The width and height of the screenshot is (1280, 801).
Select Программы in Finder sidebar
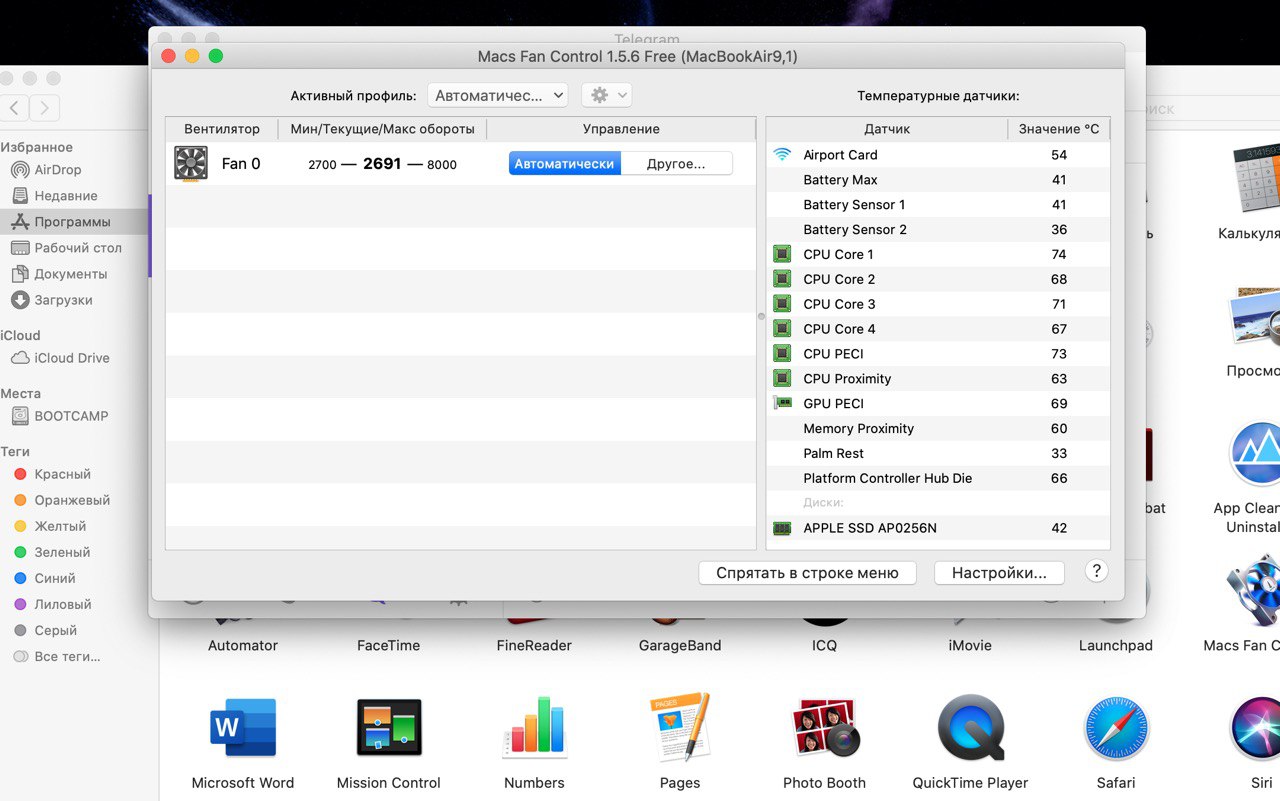tap(72, 222)
